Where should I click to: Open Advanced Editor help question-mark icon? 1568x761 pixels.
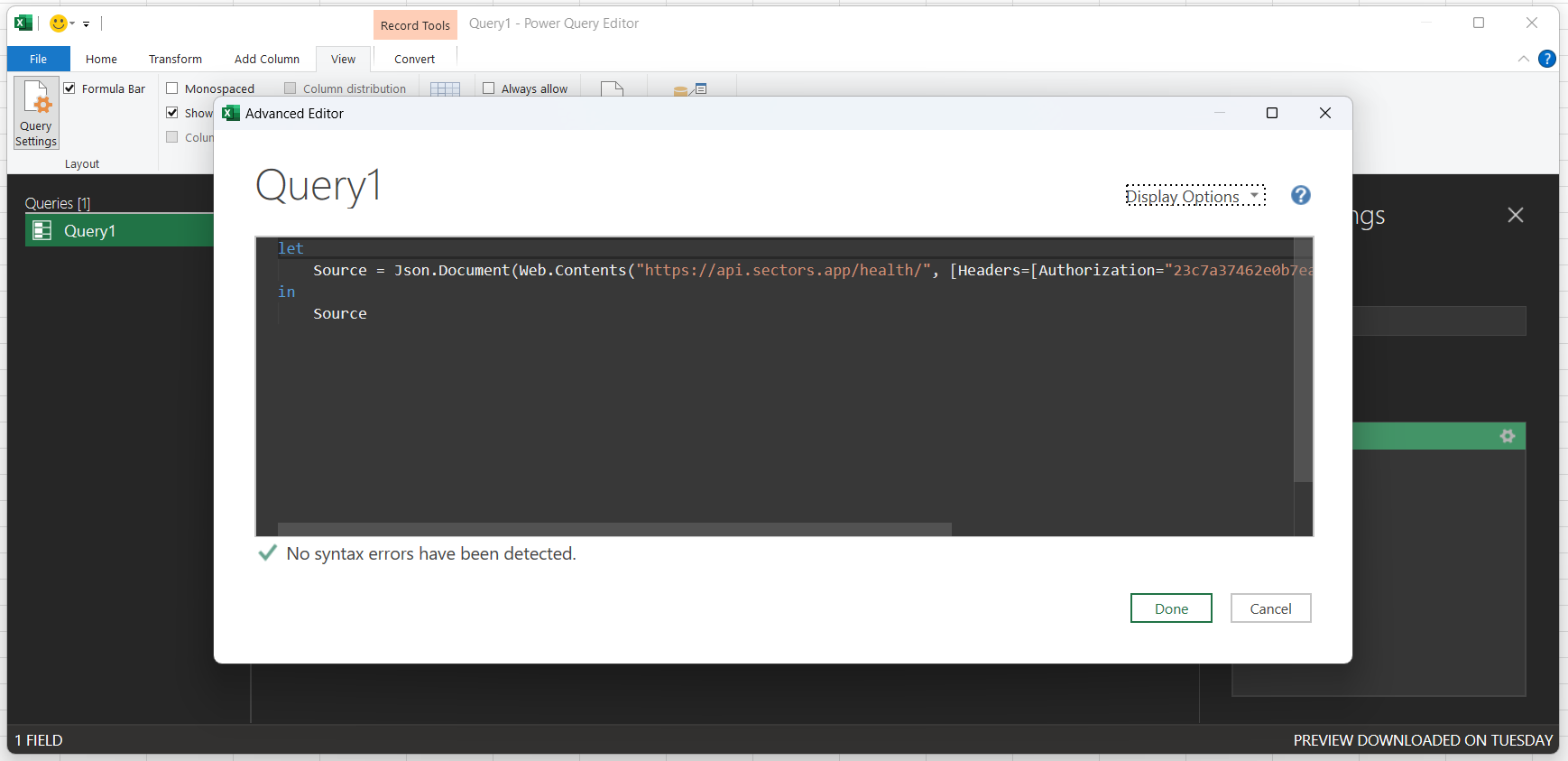[x=1300, y=195]
